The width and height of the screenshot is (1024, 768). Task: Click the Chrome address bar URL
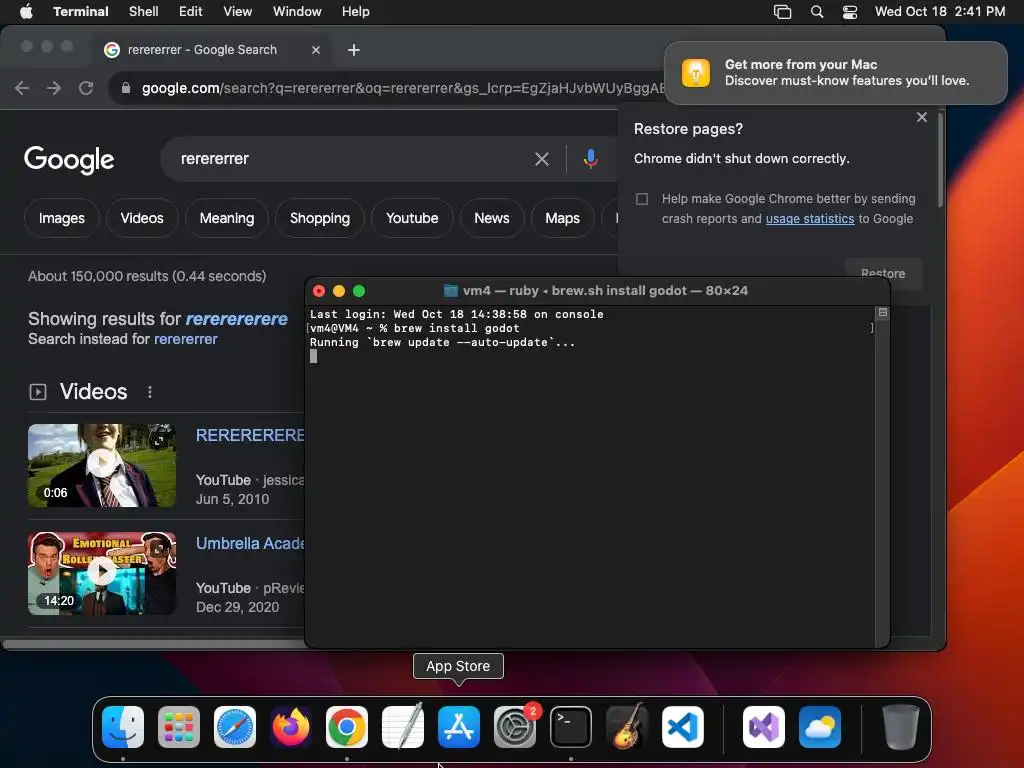(402, 88)
